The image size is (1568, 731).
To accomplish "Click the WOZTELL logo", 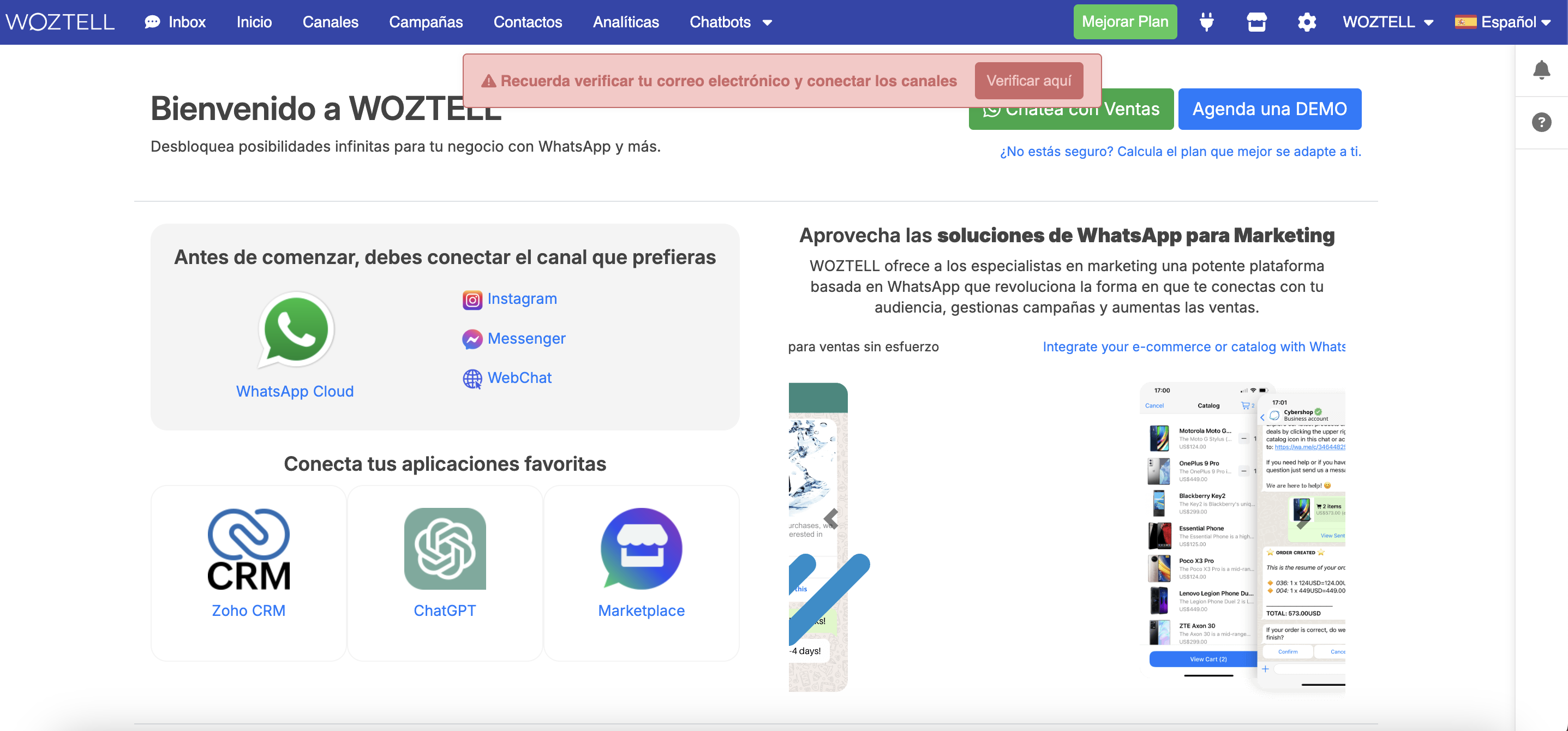I will pos(59,22).
